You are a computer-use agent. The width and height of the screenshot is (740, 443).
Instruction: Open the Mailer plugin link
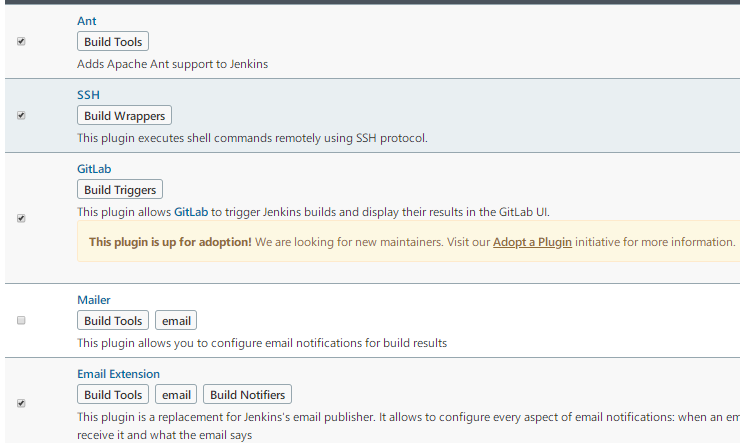[94, 300]
